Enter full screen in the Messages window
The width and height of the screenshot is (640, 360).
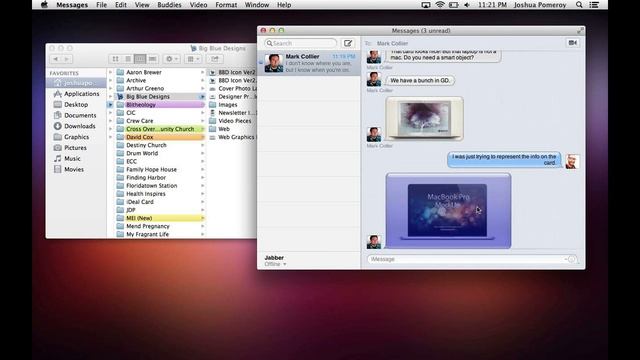tap(580, 31)
